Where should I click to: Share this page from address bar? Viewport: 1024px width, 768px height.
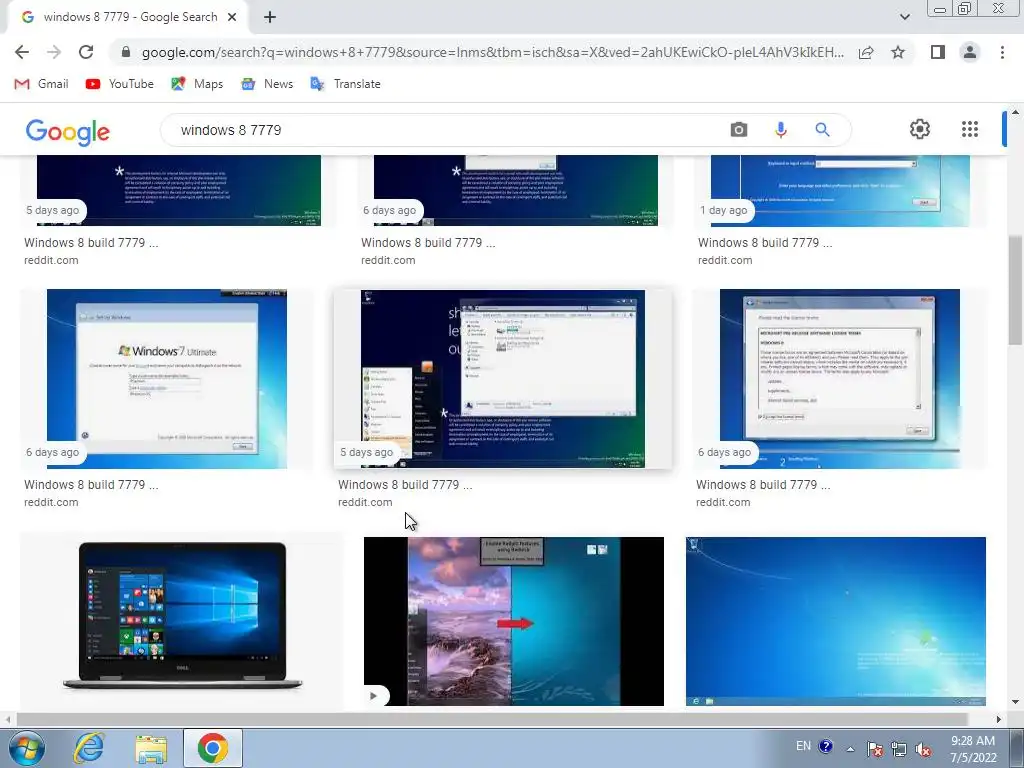(x=866, y=52)
